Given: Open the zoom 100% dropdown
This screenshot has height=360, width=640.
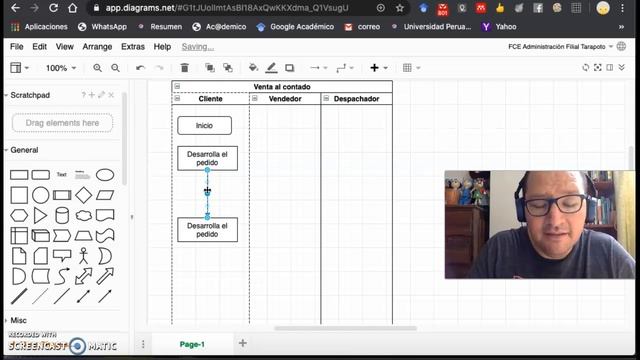Looking at the screenshot, I should (61, 68).
